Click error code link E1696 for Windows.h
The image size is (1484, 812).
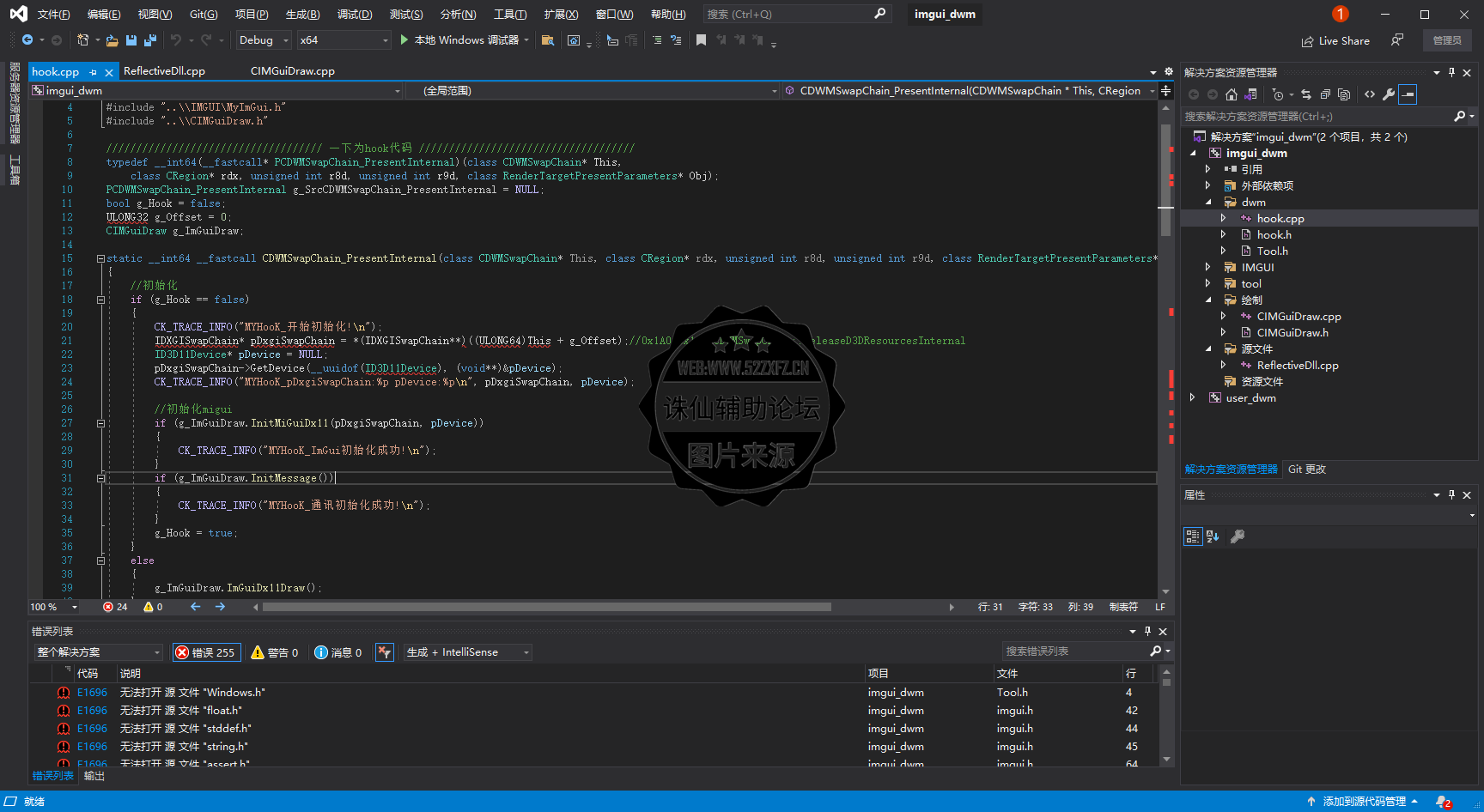92,693
